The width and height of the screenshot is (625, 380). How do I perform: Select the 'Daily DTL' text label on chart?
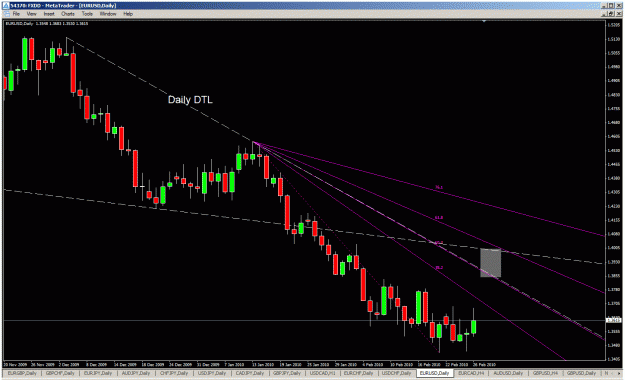click(x=190, y=100)
